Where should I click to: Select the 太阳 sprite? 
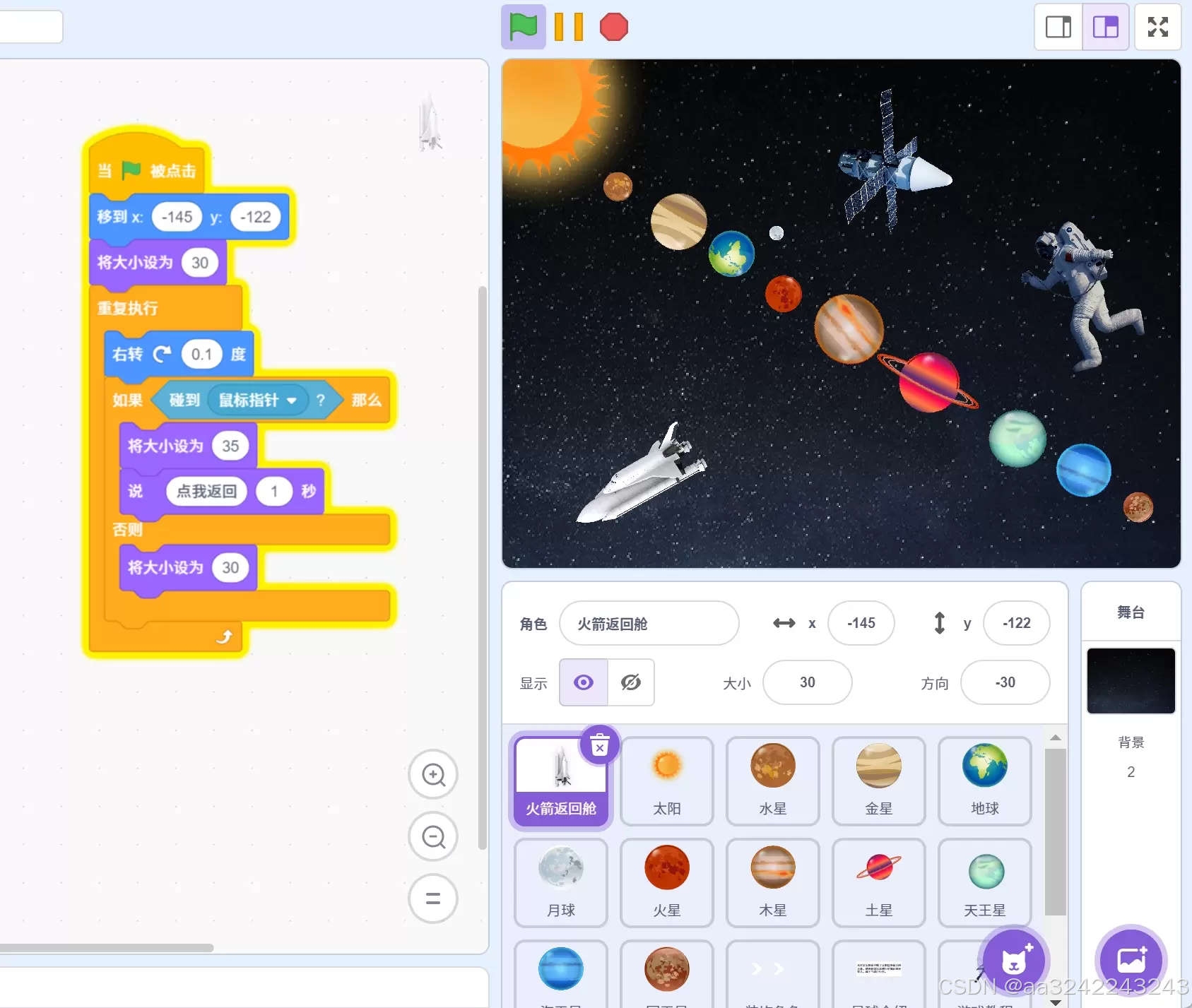pyautogui.click(x=667, y=781)
